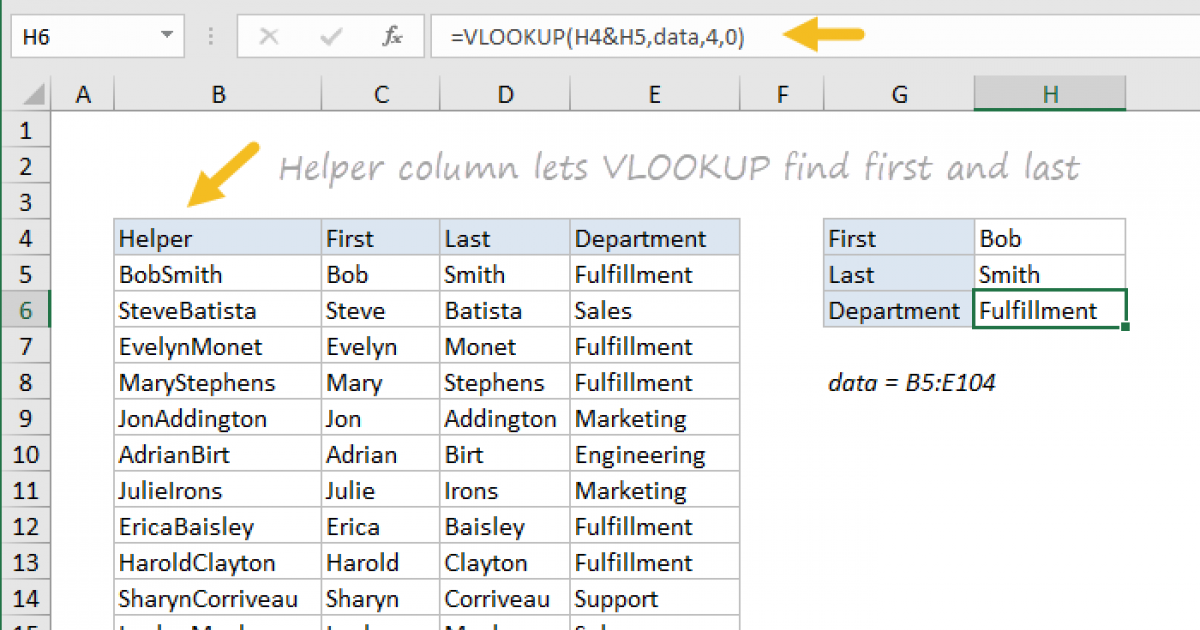Select the Fulfillment result cell beside Department

[x=1049, y=309]
